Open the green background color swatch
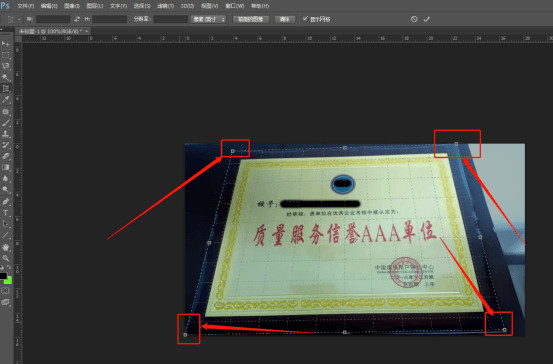This screenshot has width=553, height=364. point(8,280)
